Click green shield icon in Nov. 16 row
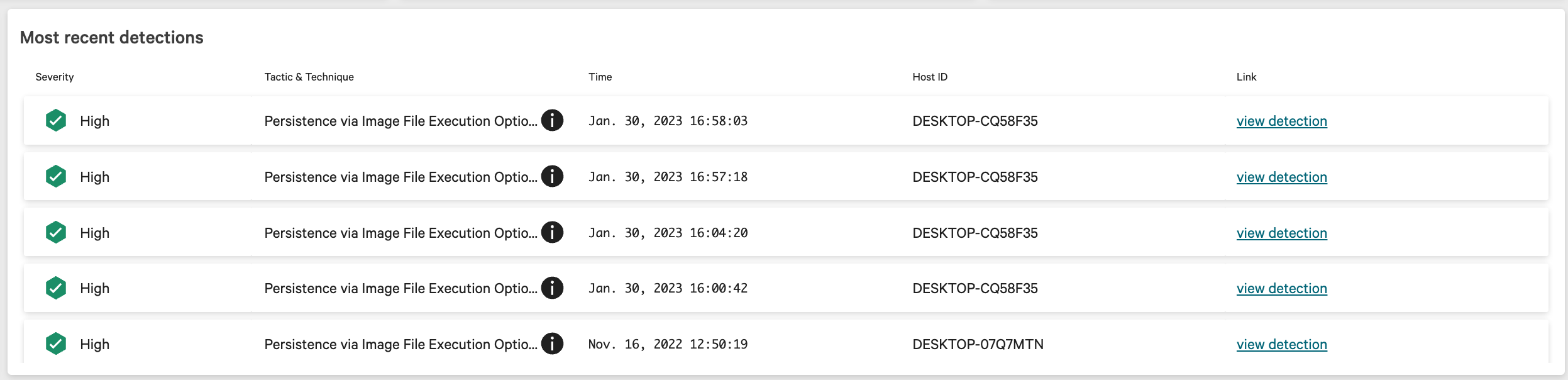The image size is (1568, 380). tap(56, 344)
